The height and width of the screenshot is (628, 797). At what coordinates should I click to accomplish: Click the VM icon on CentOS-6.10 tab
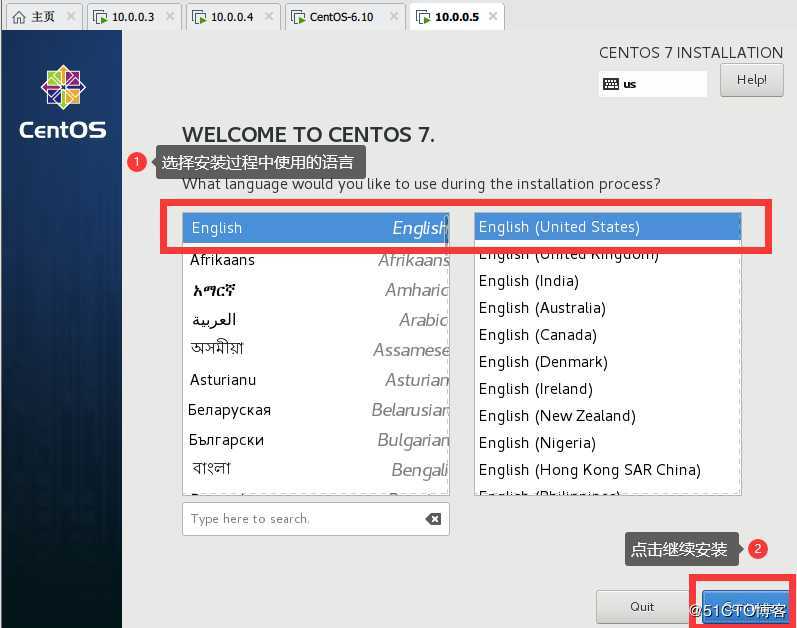pyautogui.click(x=298, y=17)
